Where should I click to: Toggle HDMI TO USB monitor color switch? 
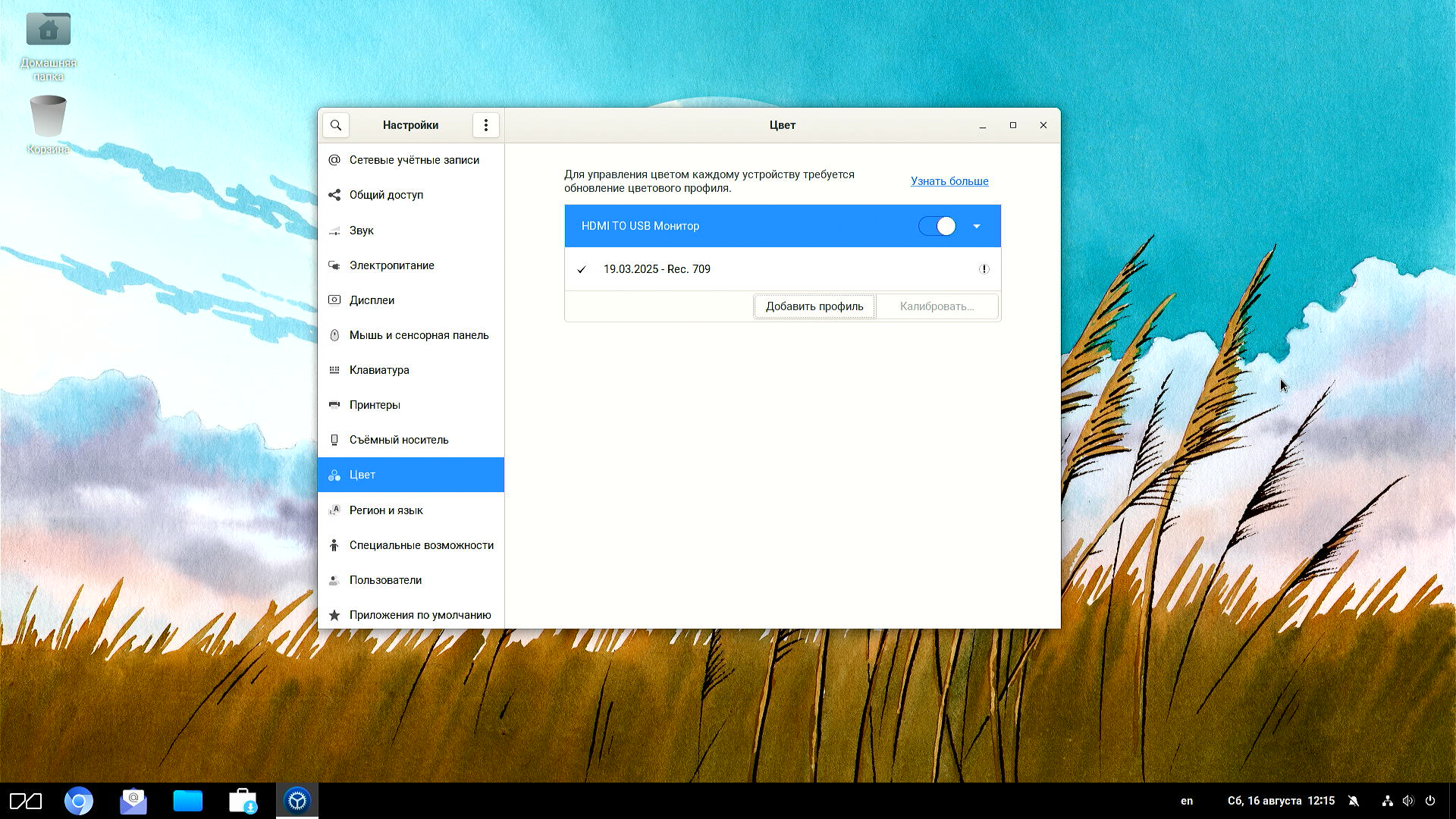tap(937, 226)
